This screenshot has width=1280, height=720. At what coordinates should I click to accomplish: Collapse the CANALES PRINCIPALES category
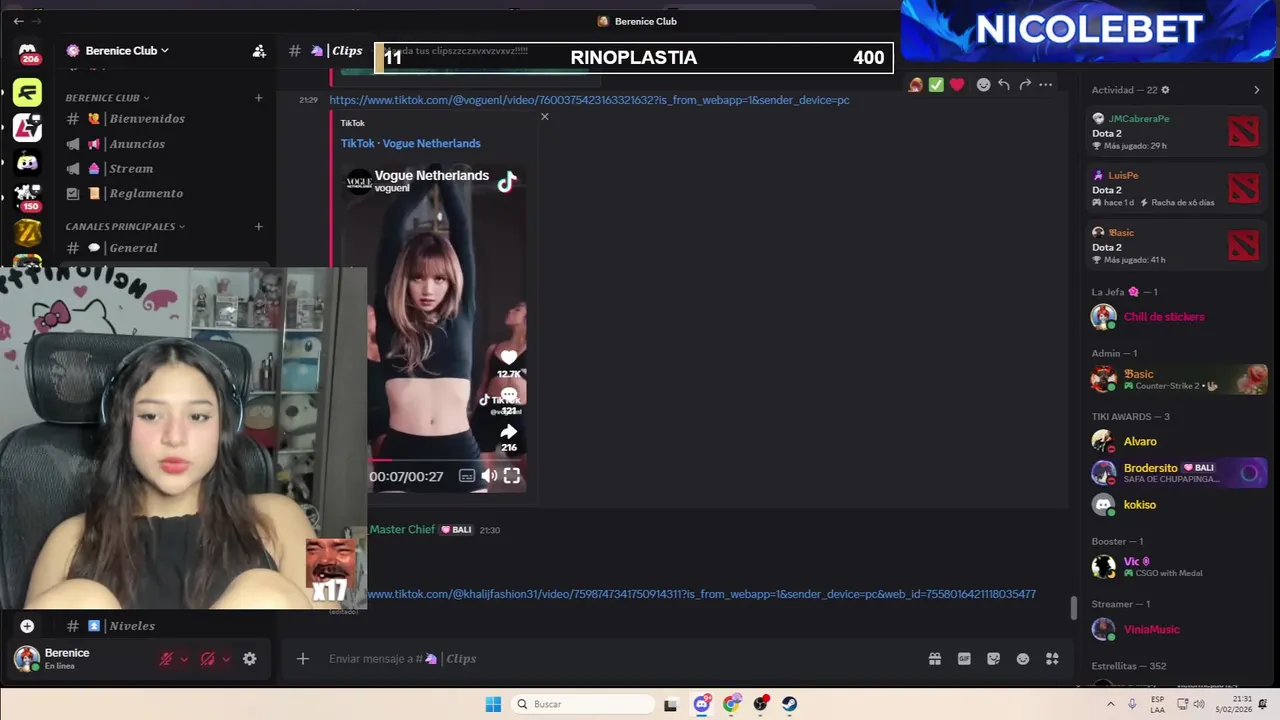pyautogui.click(x=125, y=226)
